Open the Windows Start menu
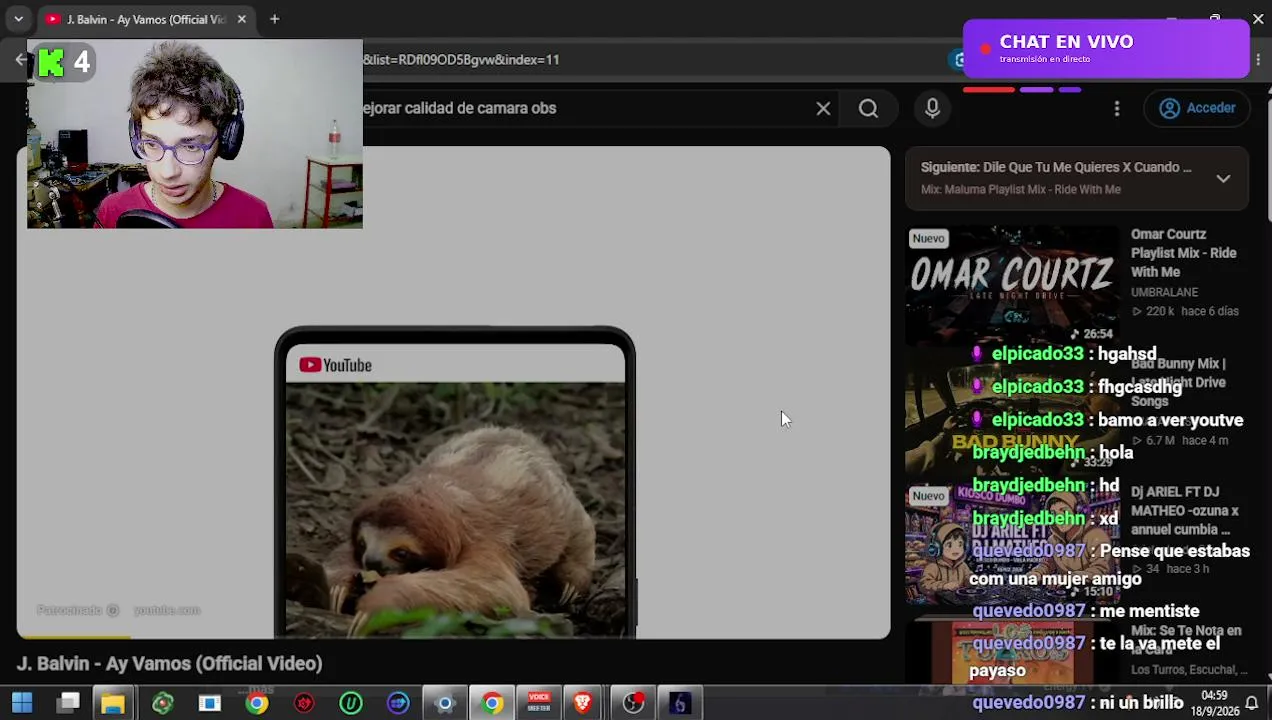 coord(21,703)
